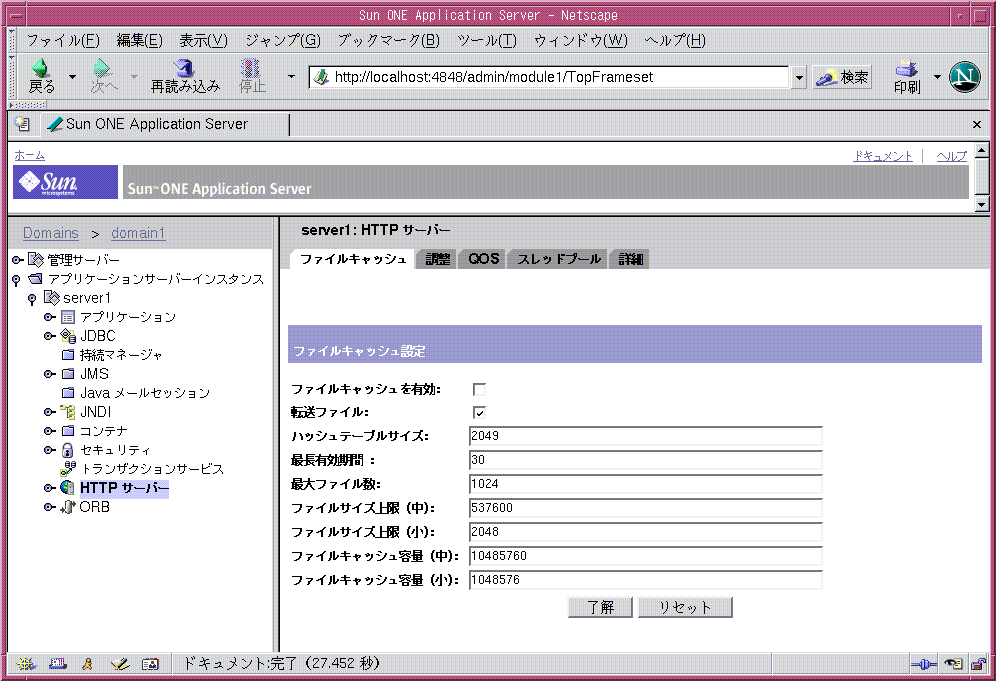Click the Navigator icon in status bar
996x681 pixels.
26,664
